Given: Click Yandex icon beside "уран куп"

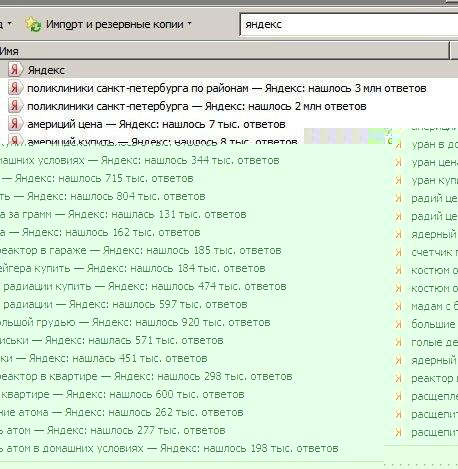Looking at the screenshot, I should (x=399, y=180).
